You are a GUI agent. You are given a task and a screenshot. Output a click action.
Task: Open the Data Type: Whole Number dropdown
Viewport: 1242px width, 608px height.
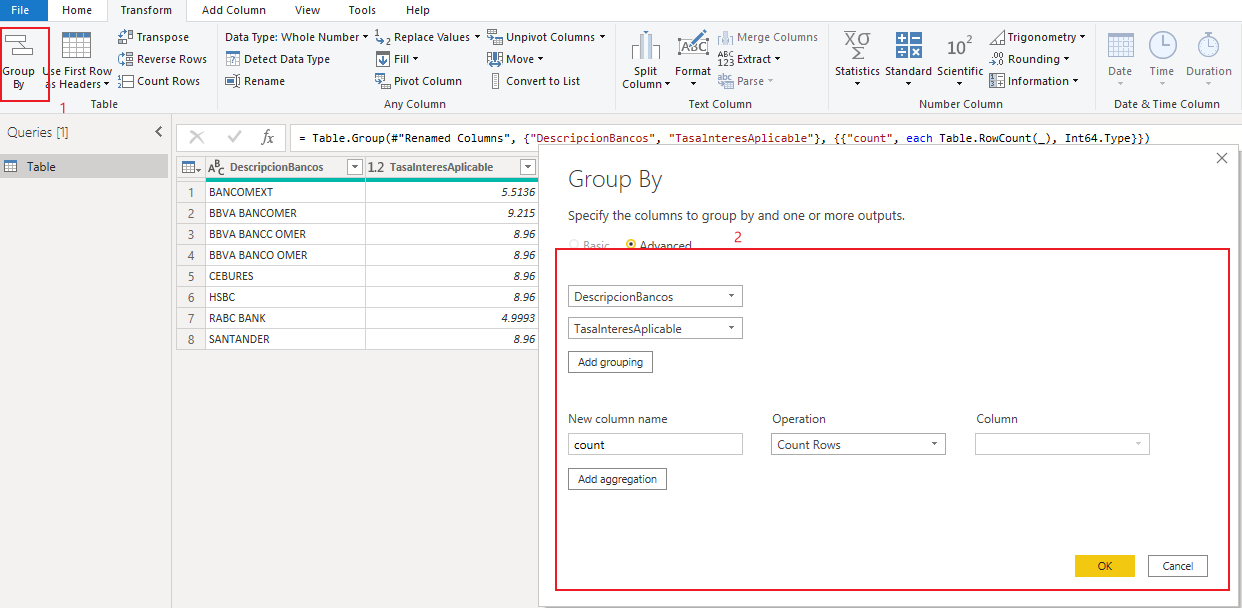296,37
